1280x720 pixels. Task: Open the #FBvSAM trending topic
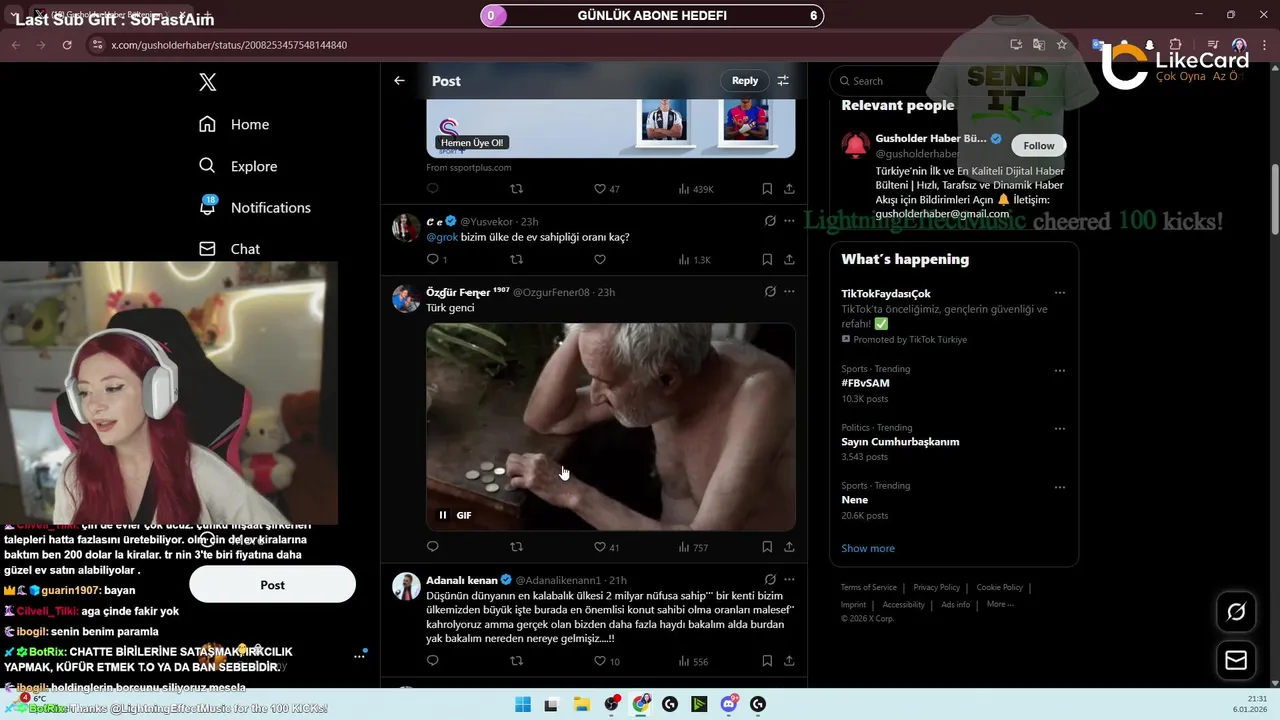coord(865,383)
